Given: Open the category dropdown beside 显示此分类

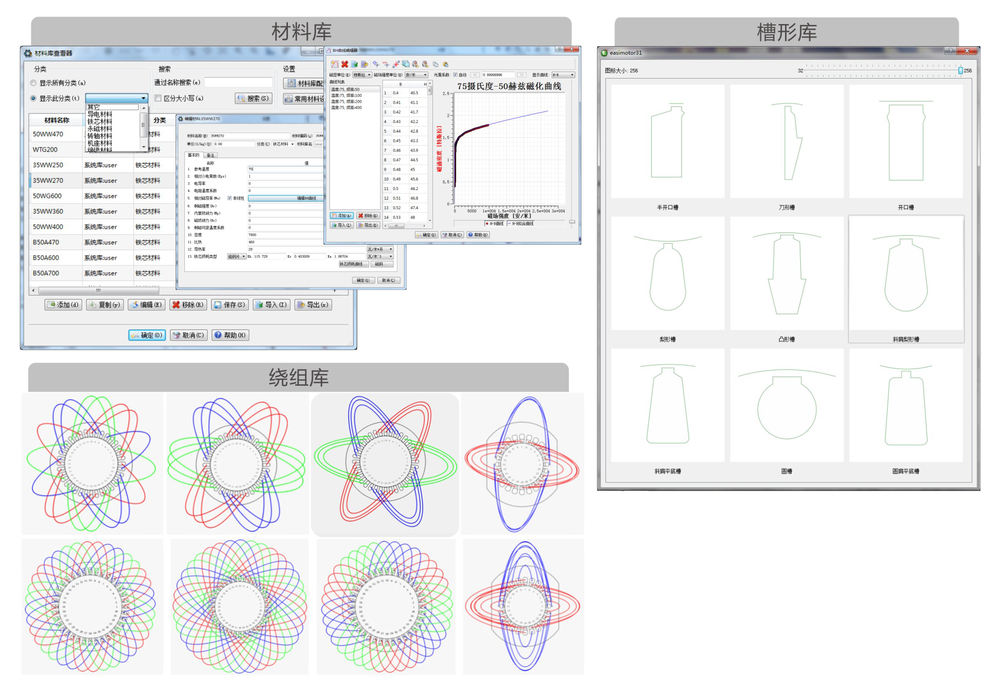Looking at the screenshot, I should tap(144, 98).
